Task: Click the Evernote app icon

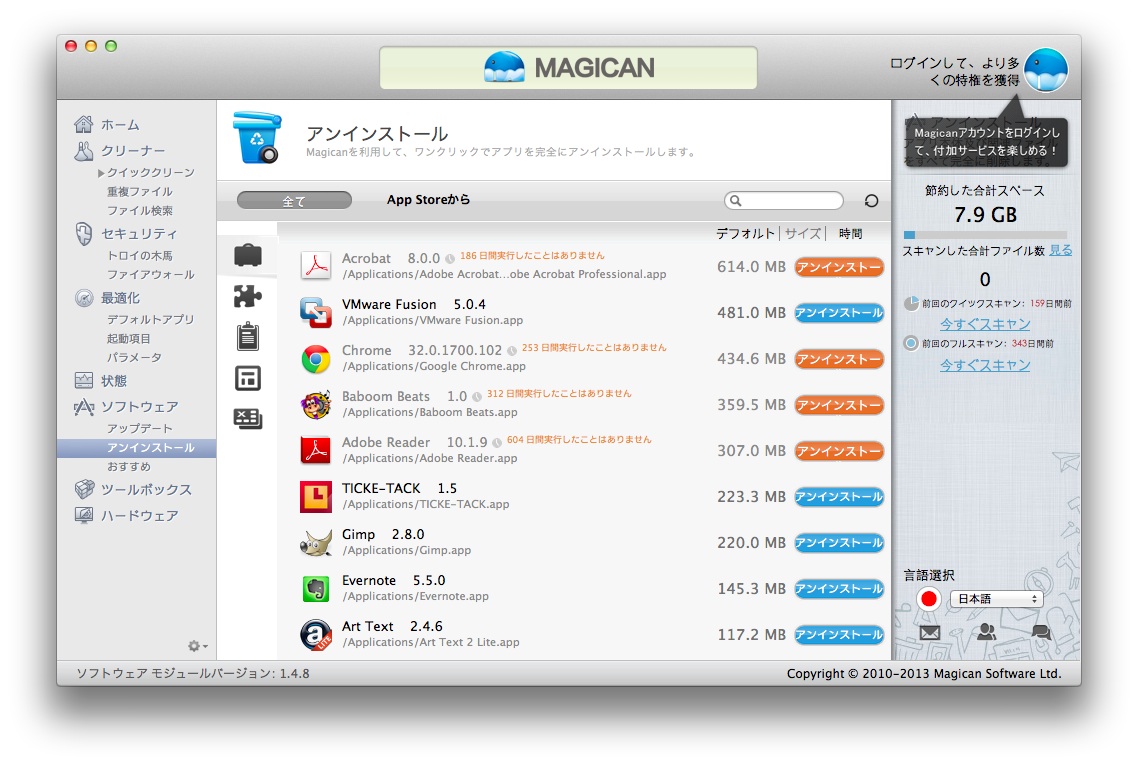Action: click(x=316, y=589)
